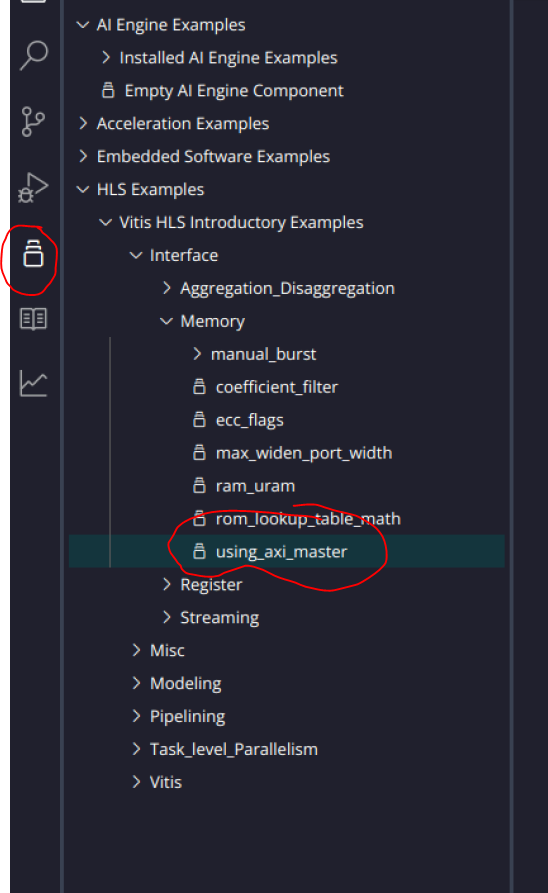Collapse Vitis HLS Introductory Examples
The width and height of the screenshot is (548, 893).
105,222
